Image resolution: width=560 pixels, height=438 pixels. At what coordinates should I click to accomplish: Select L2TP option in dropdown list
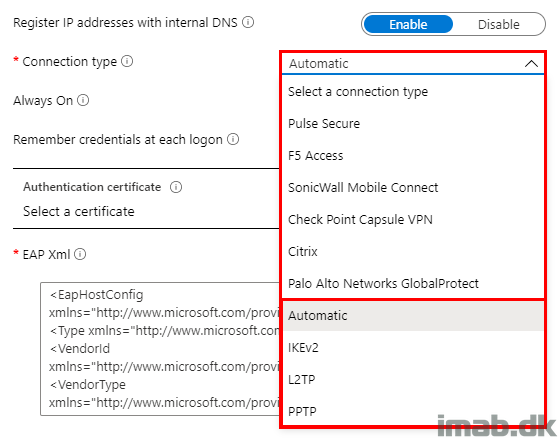click(x=413, y=379)
